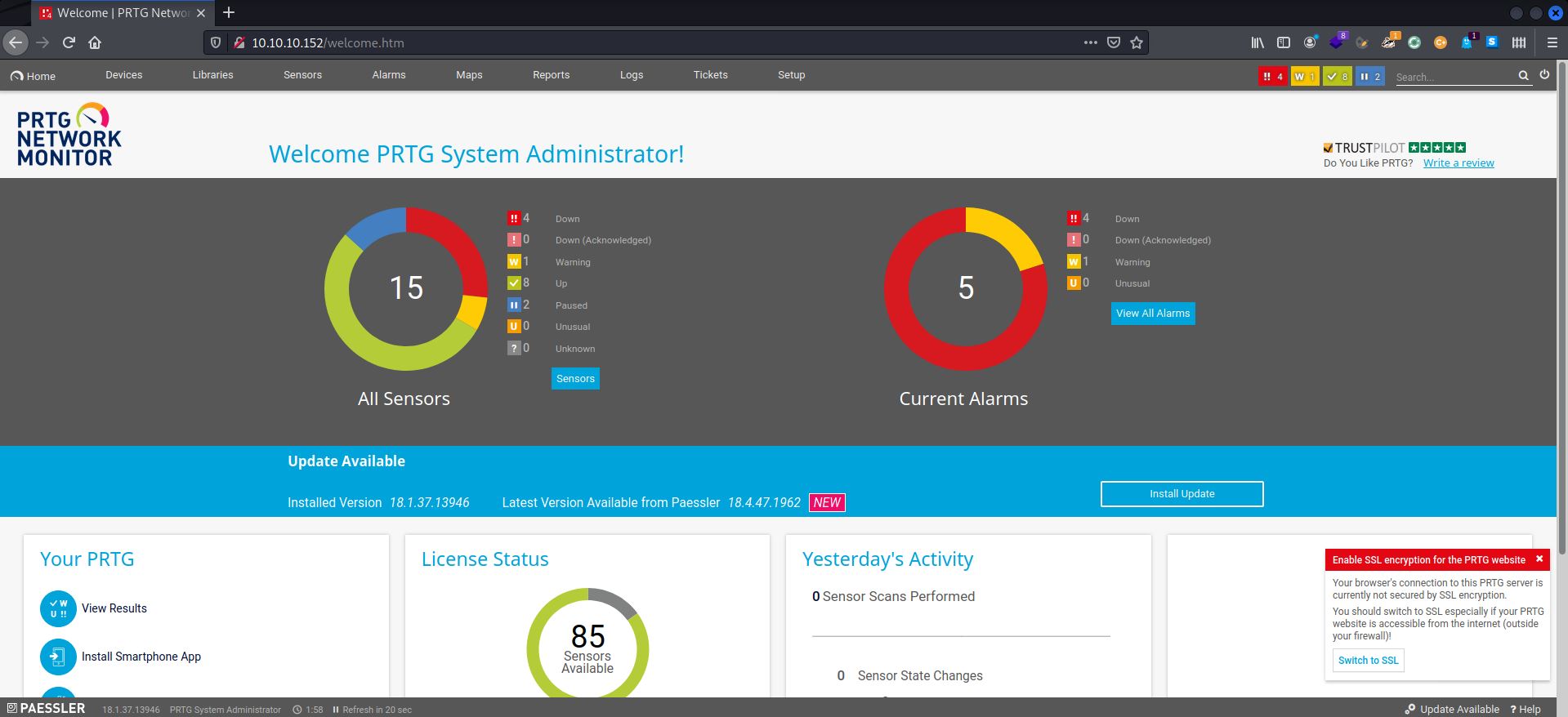Click Down status icon in All Sensors legend
Image resolution: width=1568 pixels, height=717 pixels.
click(x=514, y=218)
